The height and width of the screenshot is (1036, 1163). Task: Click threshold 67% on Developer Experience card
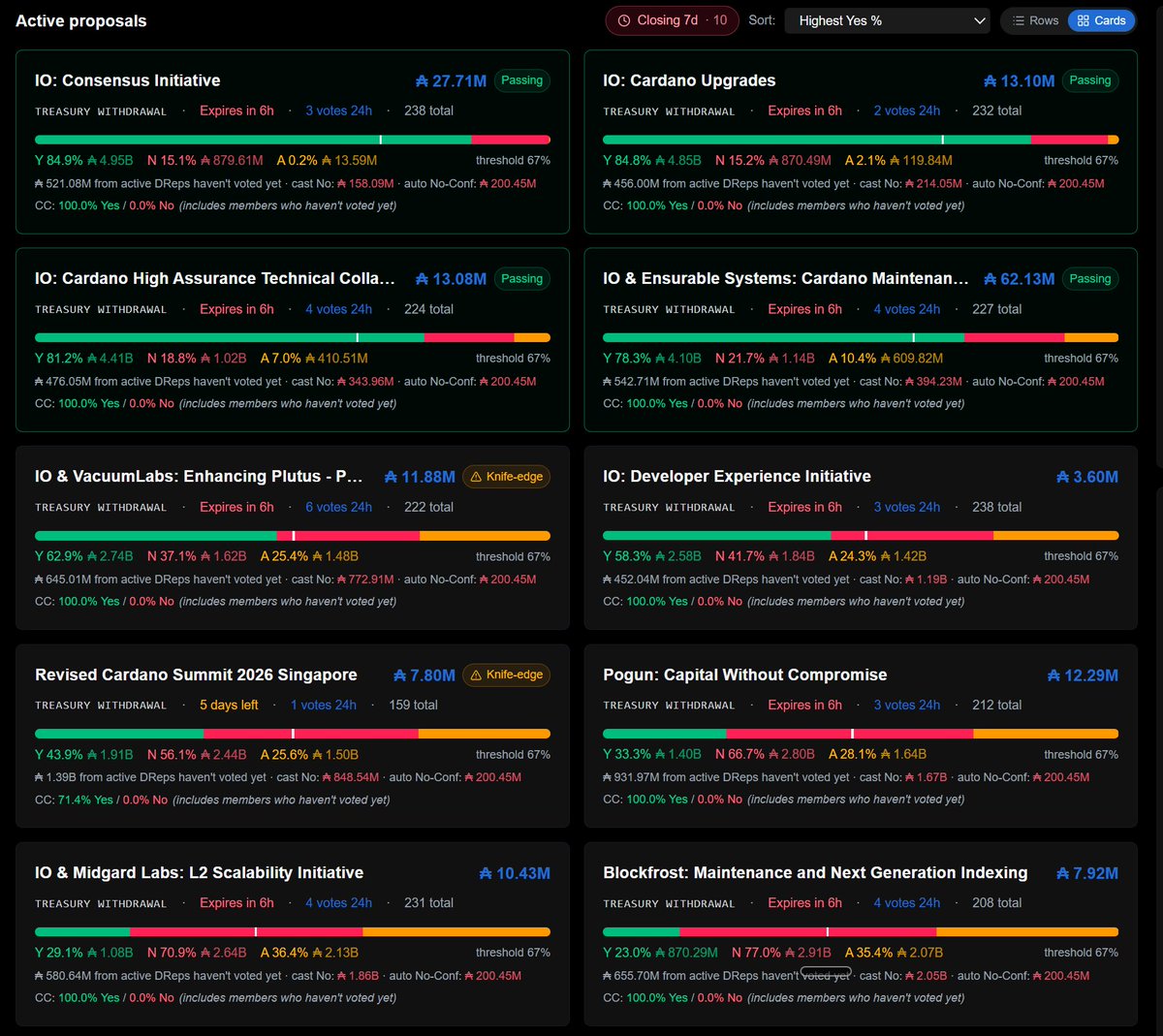(x=1081, y=556)
